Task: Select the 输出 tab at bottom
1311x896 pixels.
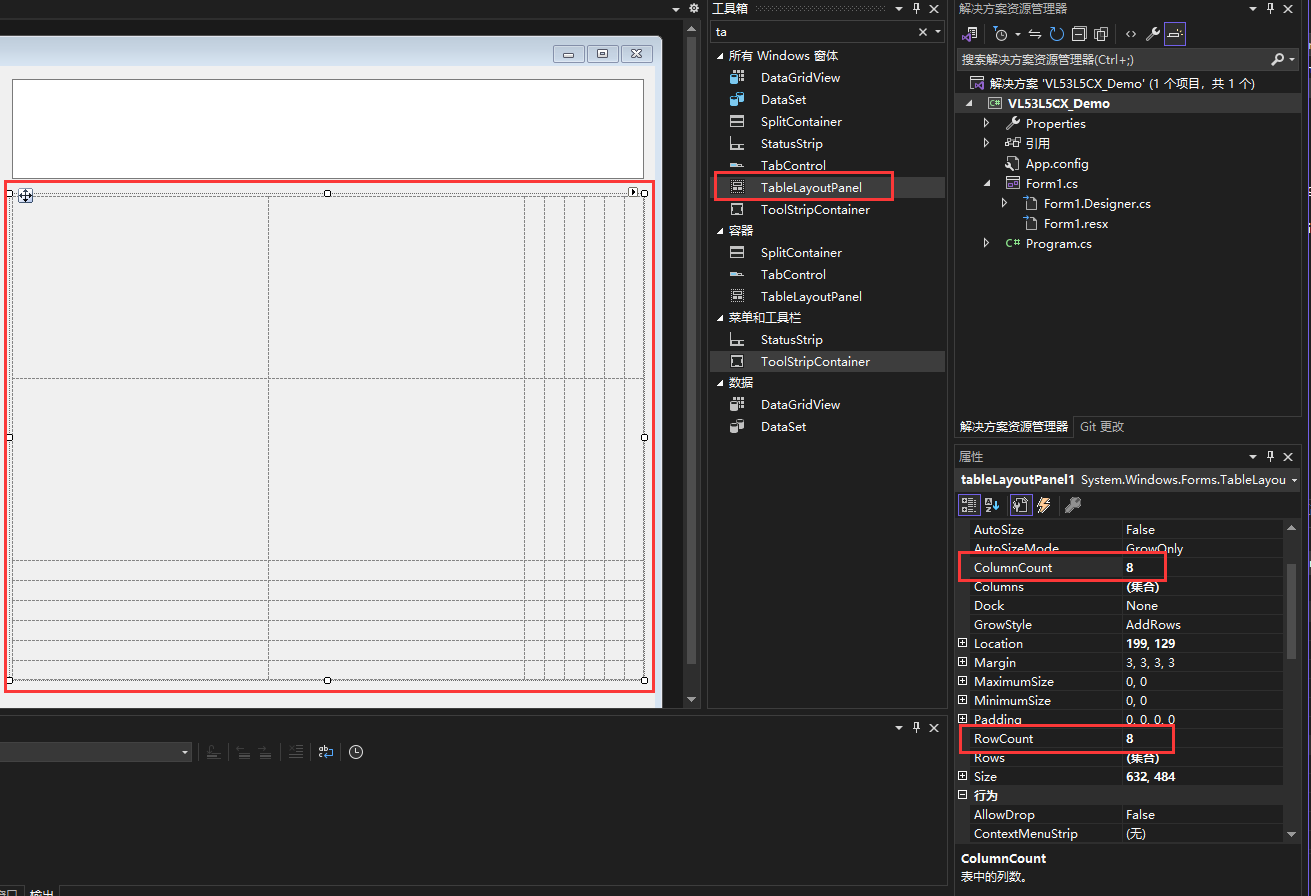Action: (41, 892)
